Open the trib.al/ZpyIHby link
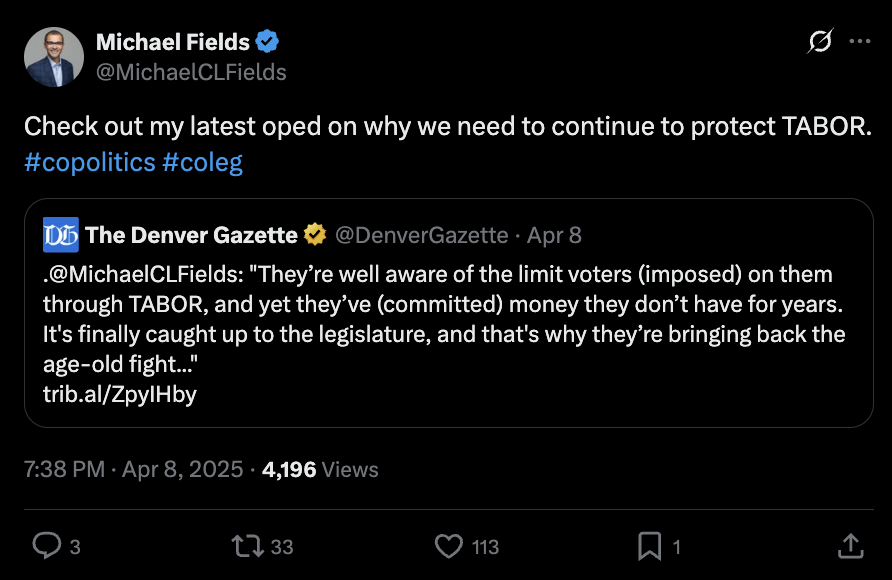892x580 pixels. coord(120,394)
